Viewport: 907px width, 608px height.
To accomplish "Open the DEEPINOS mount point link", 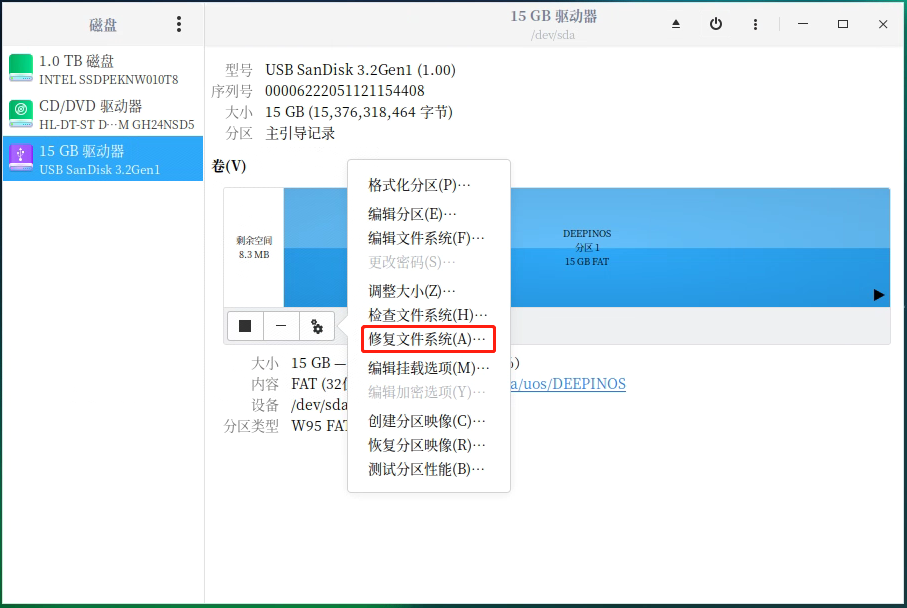I will tap(570, 384).
